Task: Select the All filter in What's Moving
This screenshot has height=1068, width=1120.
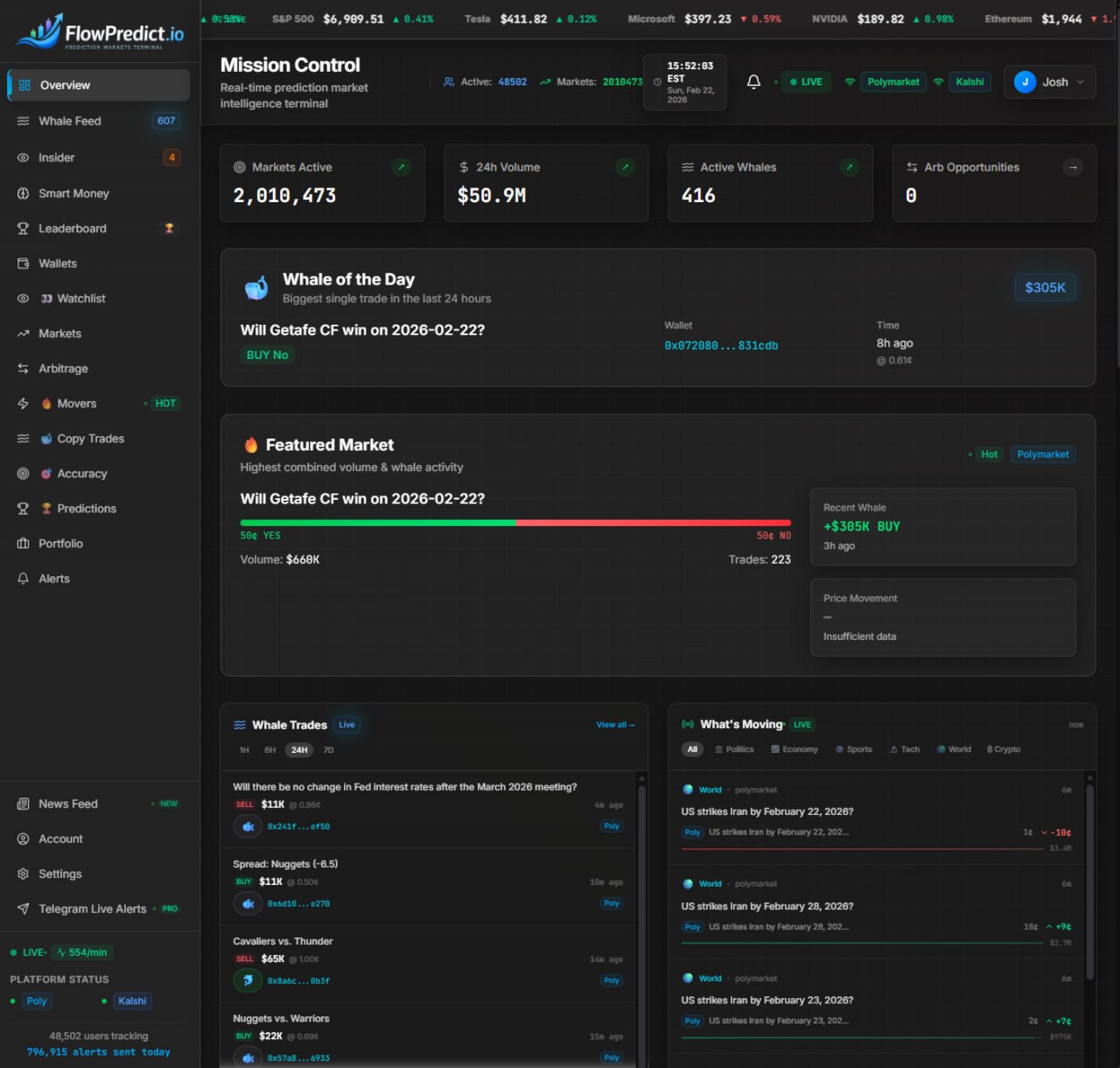Action: pos(692,749)
